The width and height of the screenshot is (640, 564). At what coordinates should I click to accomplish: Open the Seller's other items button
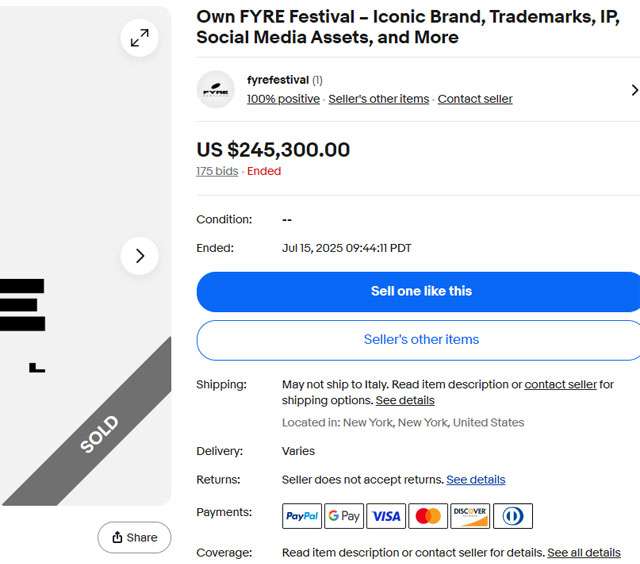click(x=421, y=340)
